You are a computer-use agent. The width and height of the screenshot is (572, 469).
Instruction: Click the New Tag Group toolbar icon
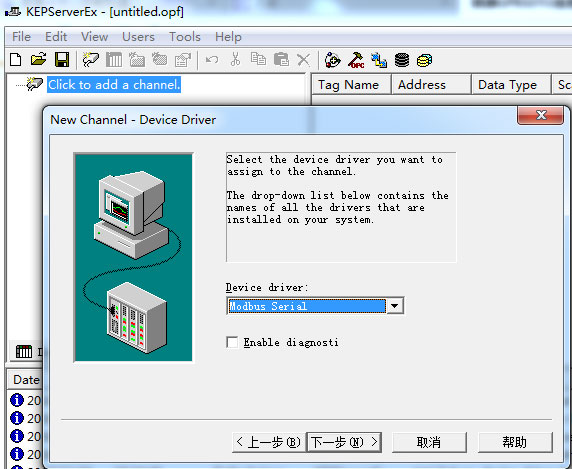tap(137, 59)
